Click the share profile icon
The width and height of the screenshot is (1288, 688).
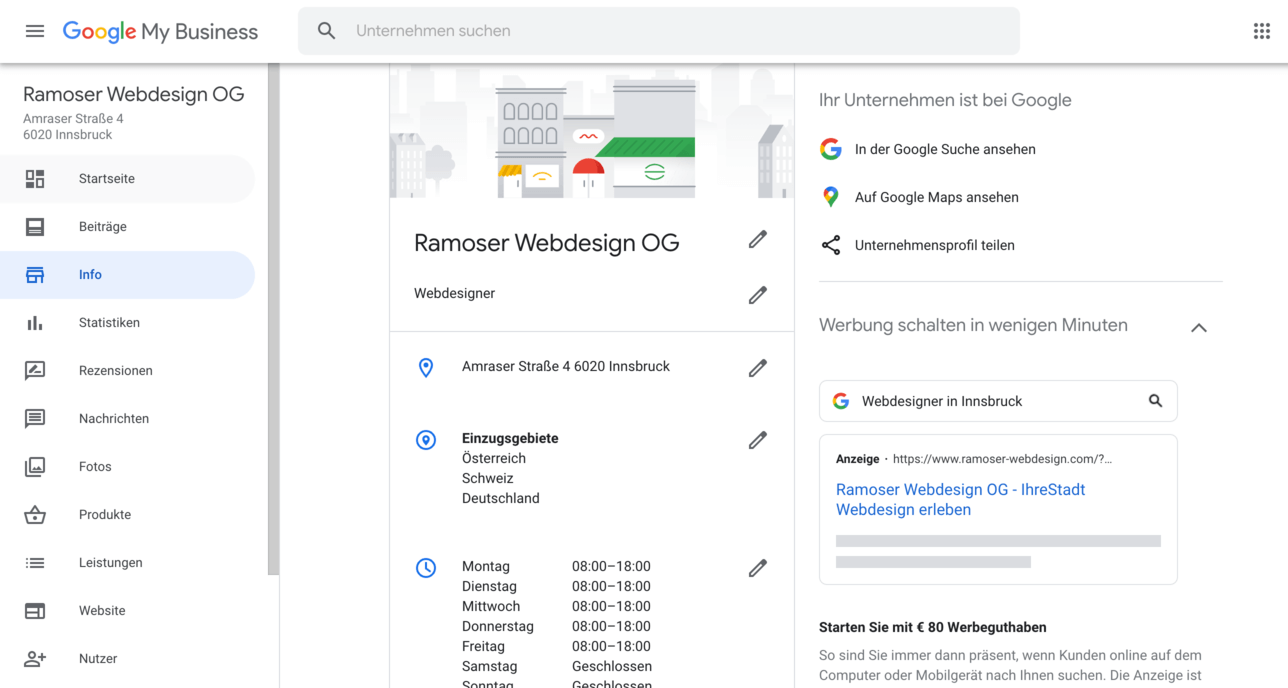click(831, 245)
